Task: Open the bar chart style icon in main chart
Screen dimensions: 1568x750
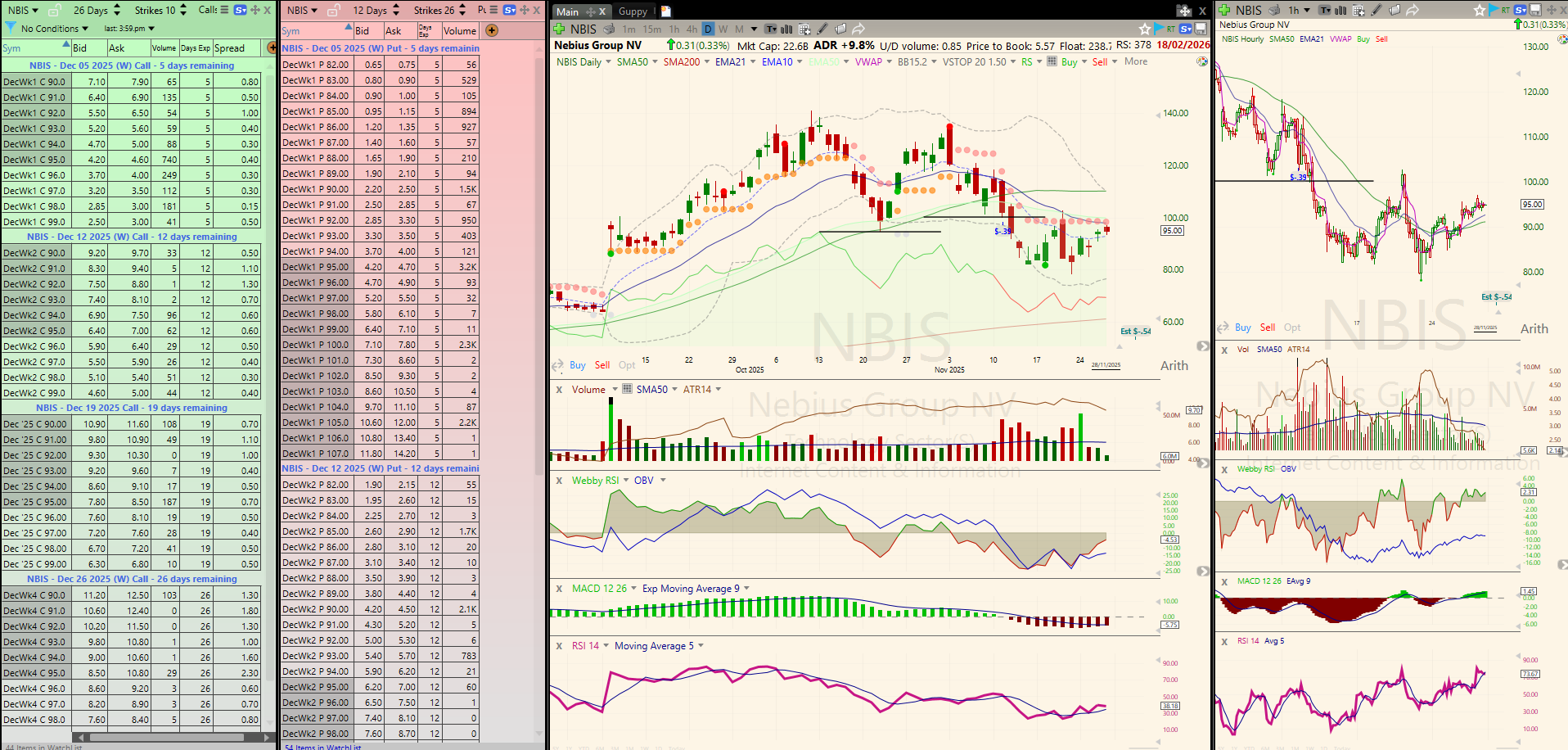Action: pyautogui.click(x=786, y=29)
